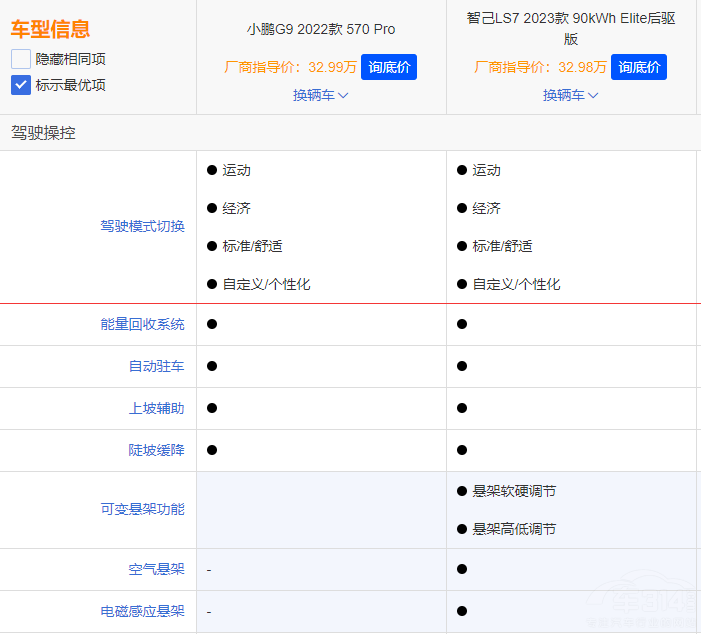Click the 32.99万 guide price of 小鹏G9
Screen dimensions: 701x634
click(332, 67)
